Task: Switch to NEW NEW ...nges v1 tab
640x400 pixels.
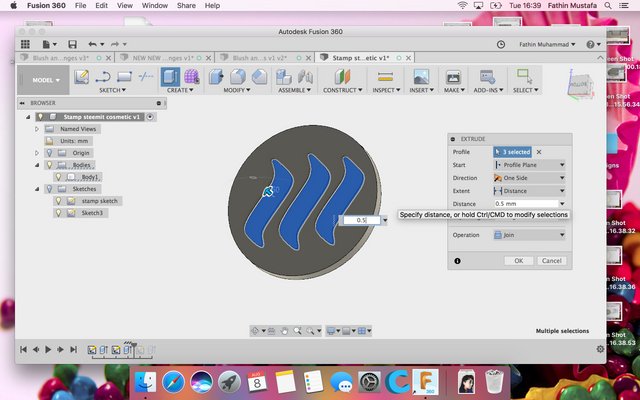Action: click(162, 58)
